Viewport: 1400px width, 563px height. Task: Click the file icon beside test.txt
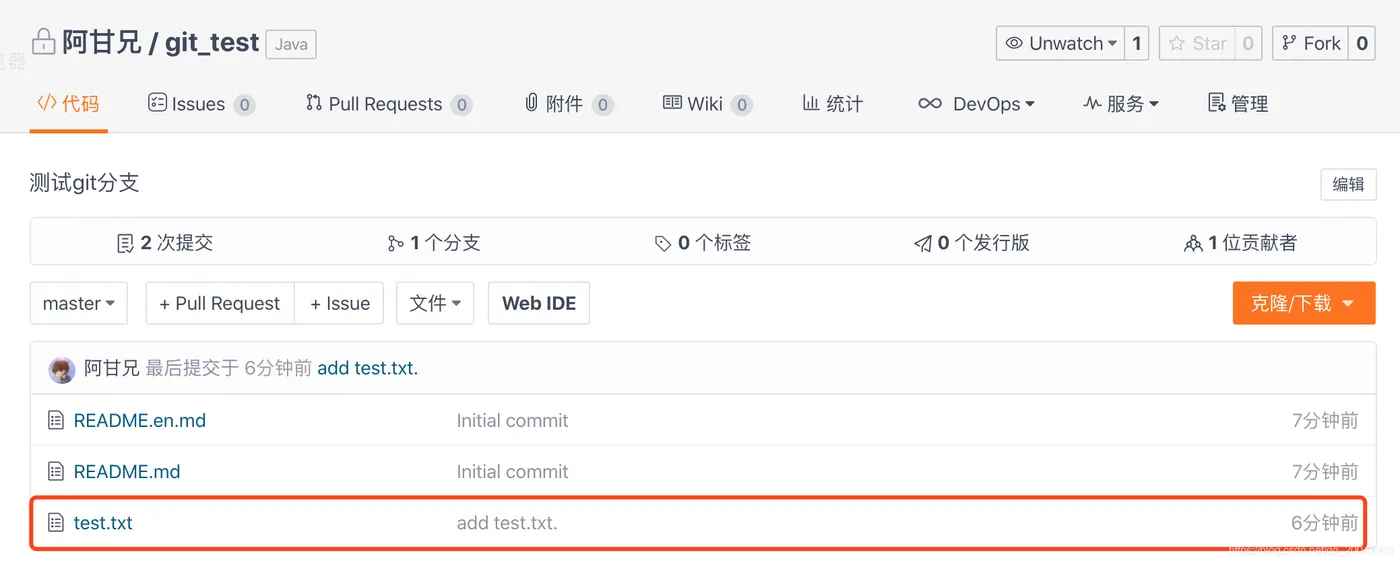pos(56,523)
